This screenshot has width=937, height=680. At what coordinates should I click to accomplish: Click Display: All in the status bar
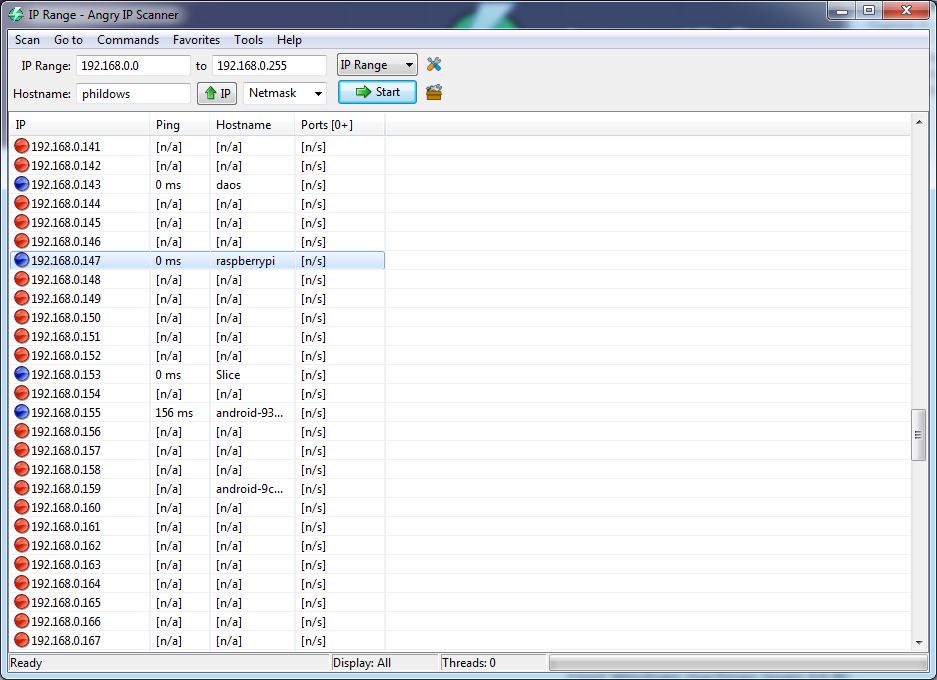tap(385, 662)
